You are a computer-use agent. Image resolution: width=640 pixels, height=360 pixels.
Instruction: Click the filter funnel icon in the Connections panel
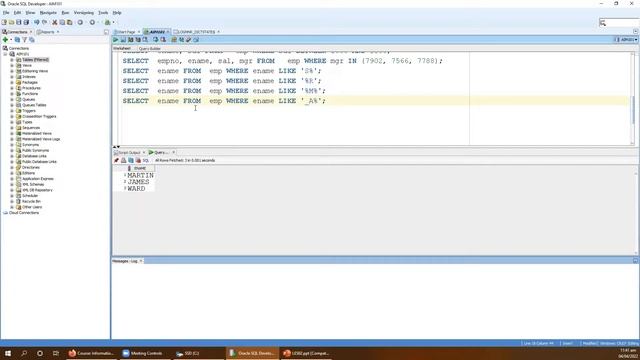click(x=24, y=40)
